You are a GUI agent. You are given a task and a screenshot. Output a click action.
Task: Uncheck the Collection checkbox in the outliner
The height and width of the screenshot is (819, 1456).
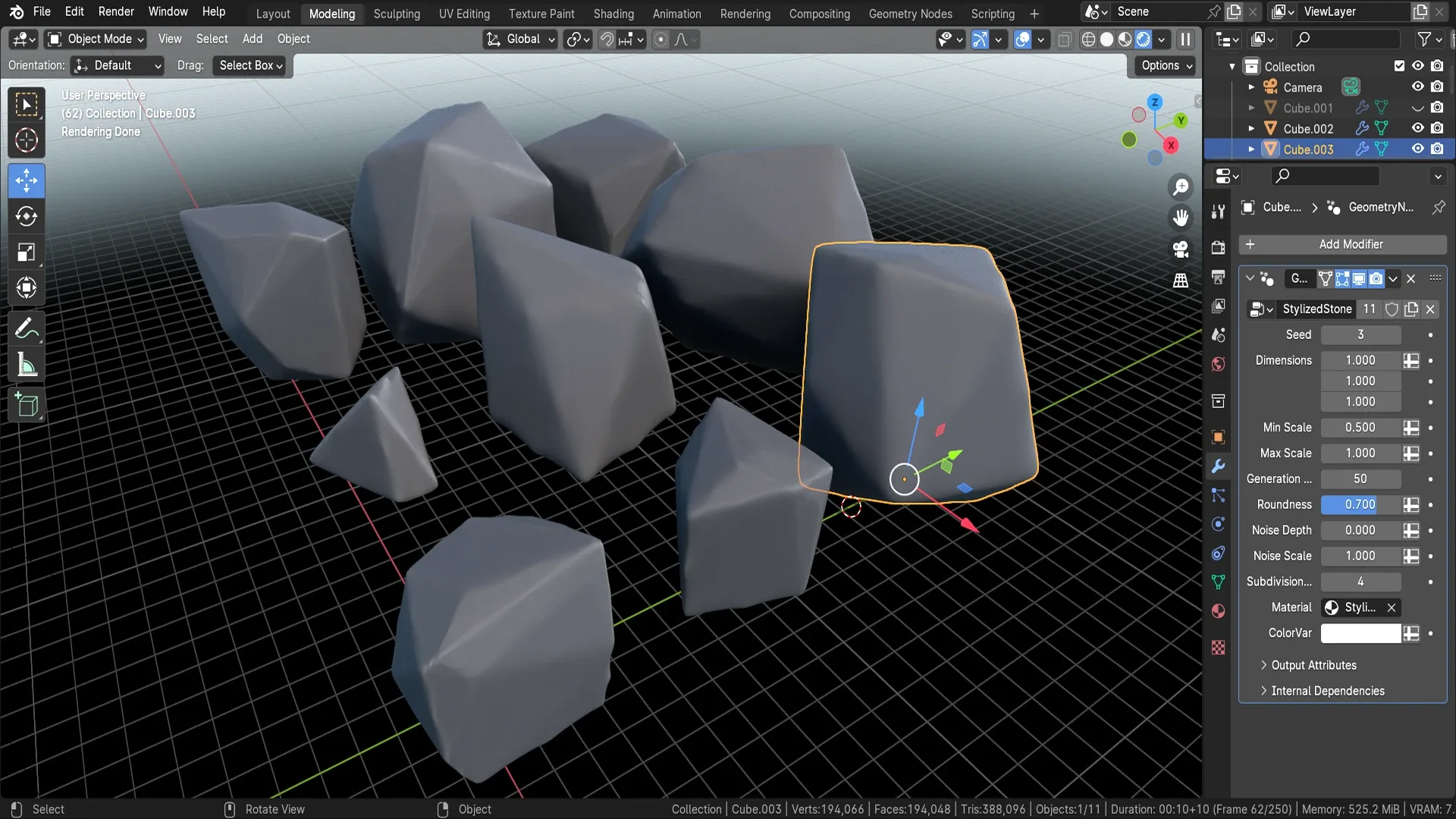click(1399, 66)
